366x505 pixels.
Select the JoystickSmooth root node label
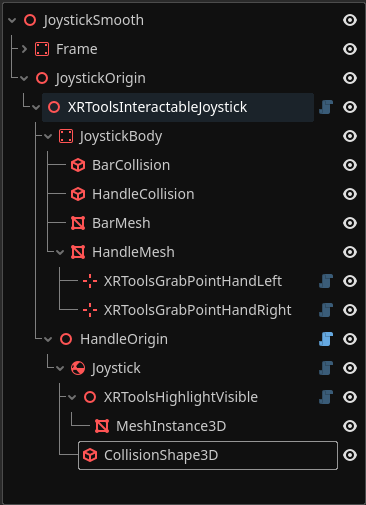tap(93, 20)
